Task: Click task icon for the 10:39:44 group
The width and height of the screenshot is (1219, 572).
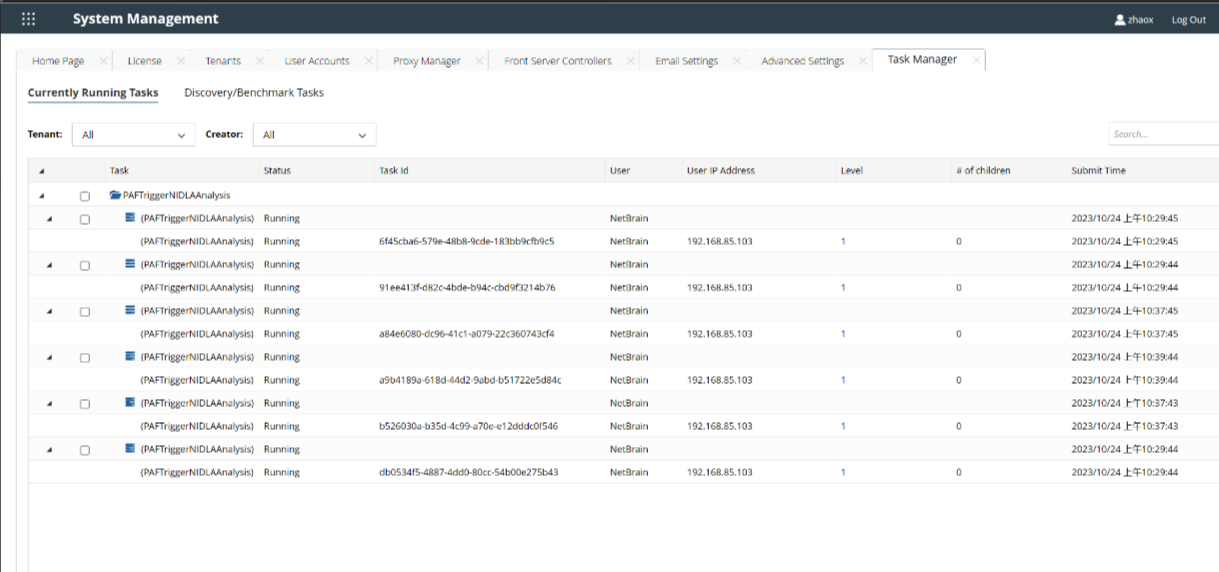Action: tap(129, 356)
